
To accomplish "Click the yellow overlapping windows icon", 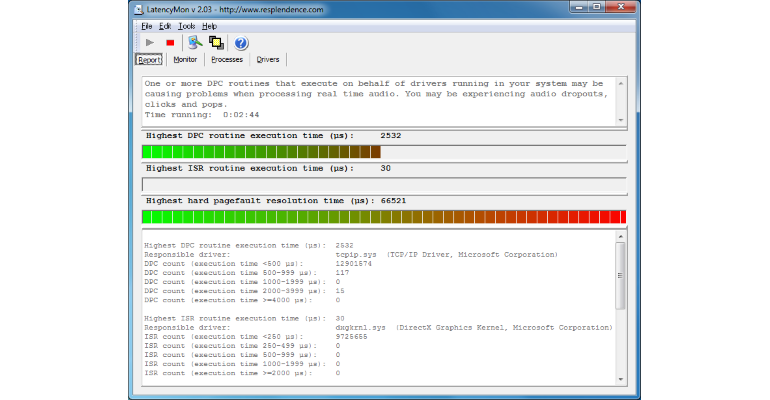I will click(216, 43).
